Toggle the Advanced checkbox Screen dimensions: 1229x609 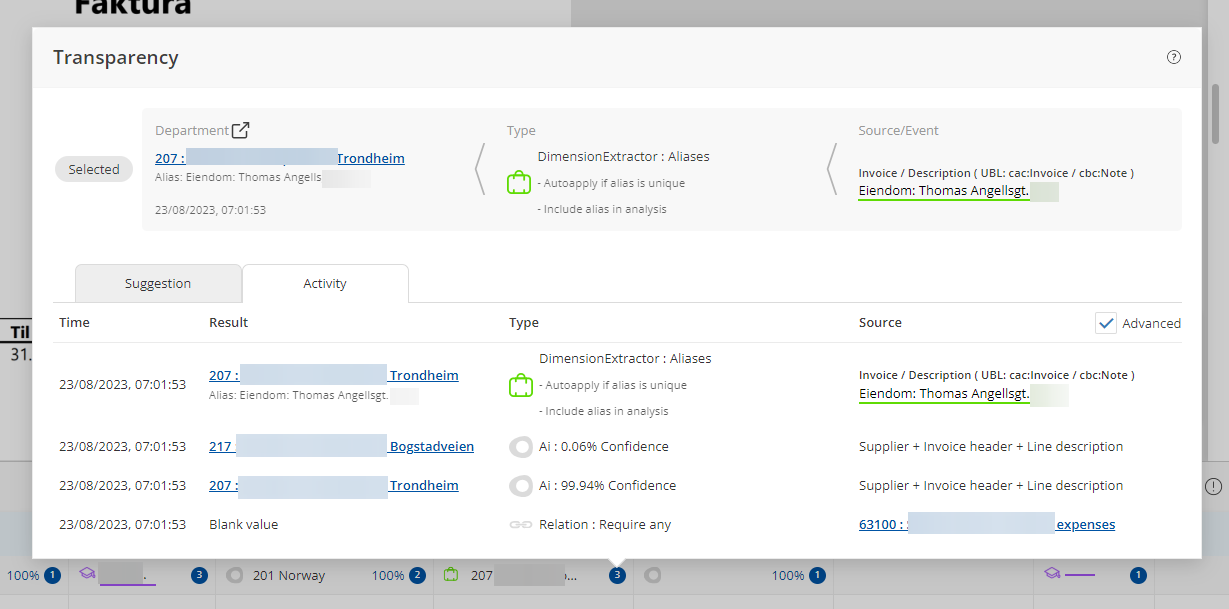[x=1106, y=323]
